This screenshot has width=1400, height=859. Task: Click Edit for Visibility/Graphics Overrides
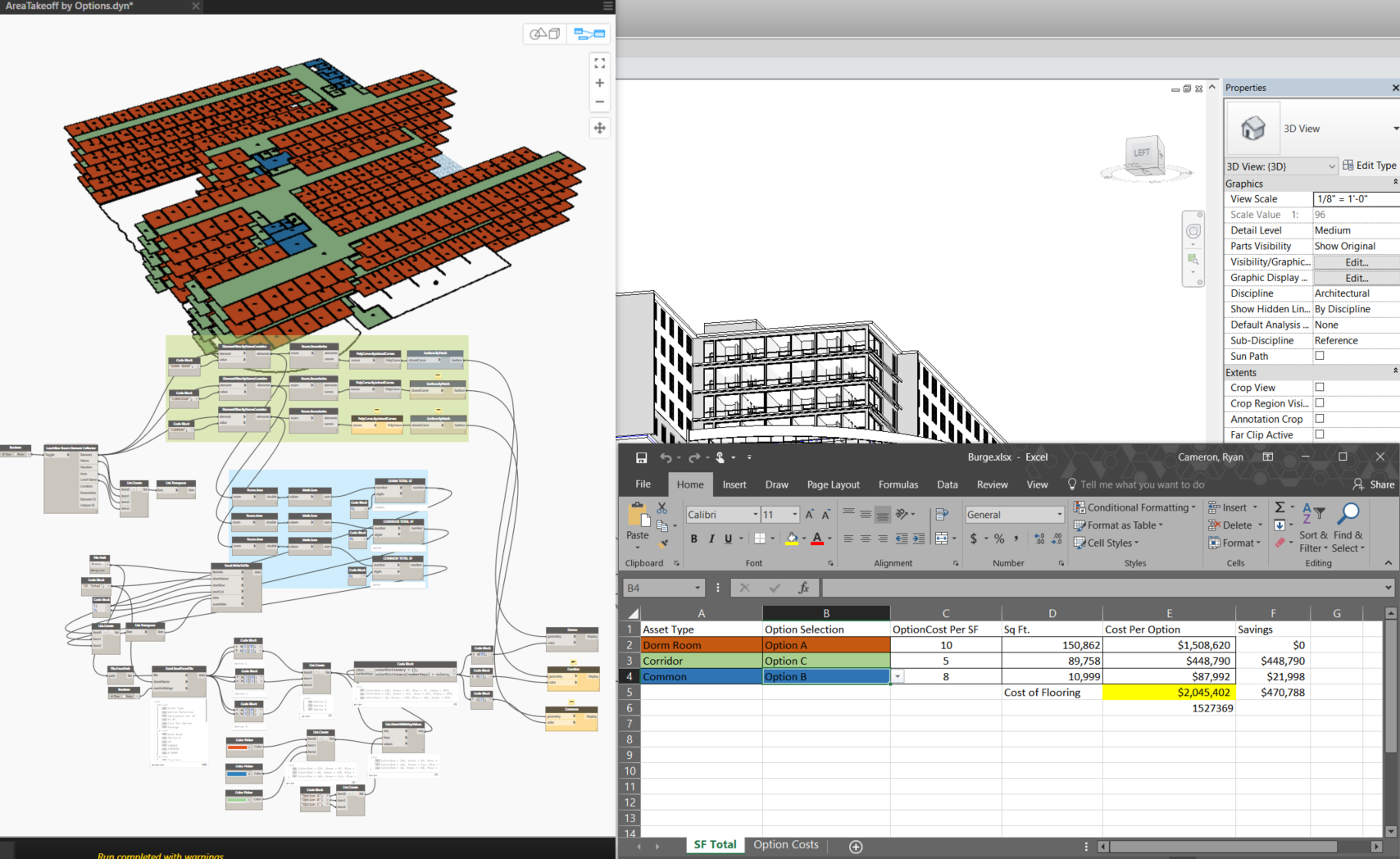[x=1357, y=262]
